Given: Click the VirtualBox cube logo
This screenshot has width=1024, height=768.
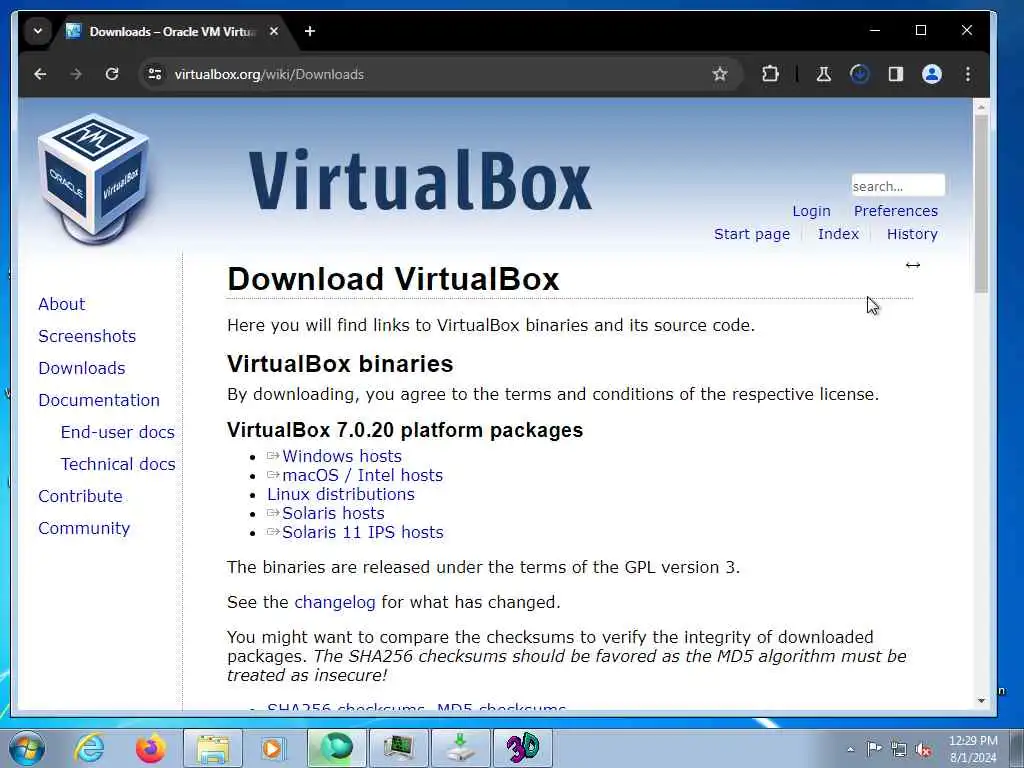Looking at the screenshot, I should [93, 180].
